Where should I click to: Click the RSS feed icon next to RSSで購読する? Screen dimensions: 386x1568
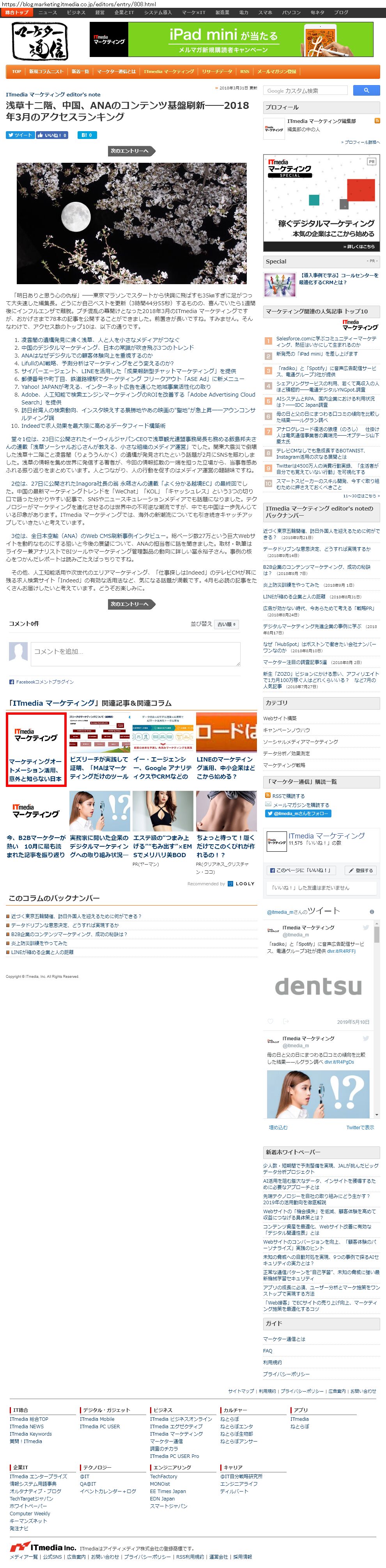[x=267, y=796]
